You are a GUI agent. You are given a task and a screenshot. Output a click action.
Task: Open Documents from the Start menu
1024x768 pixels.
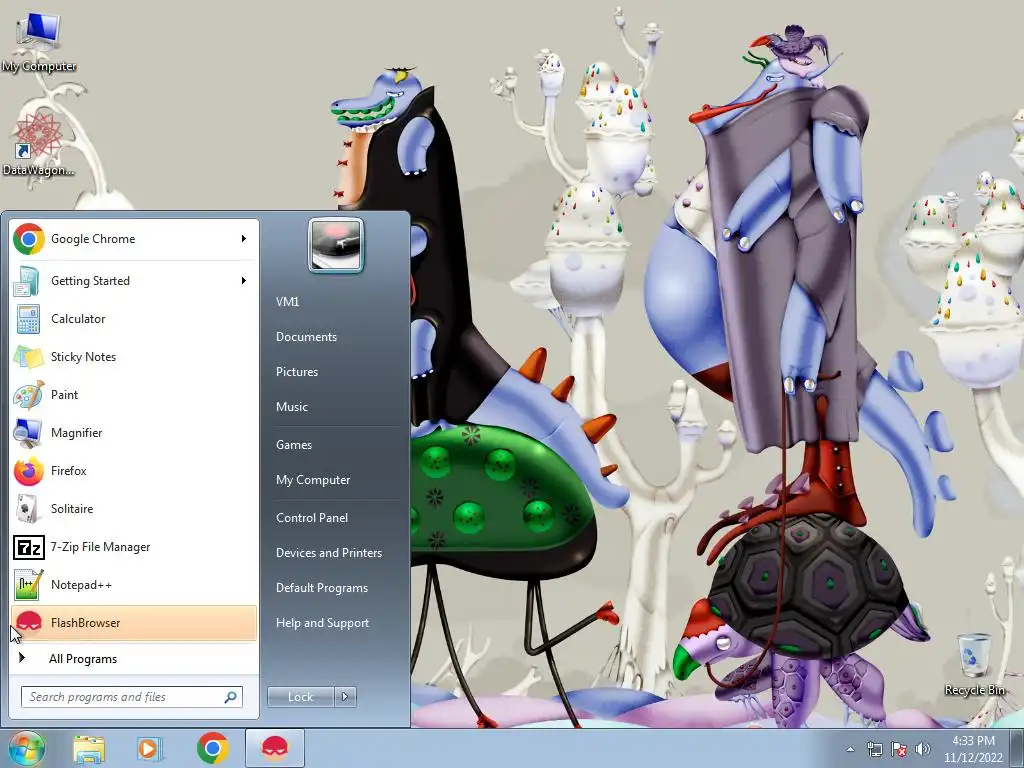tap(306, 337)
